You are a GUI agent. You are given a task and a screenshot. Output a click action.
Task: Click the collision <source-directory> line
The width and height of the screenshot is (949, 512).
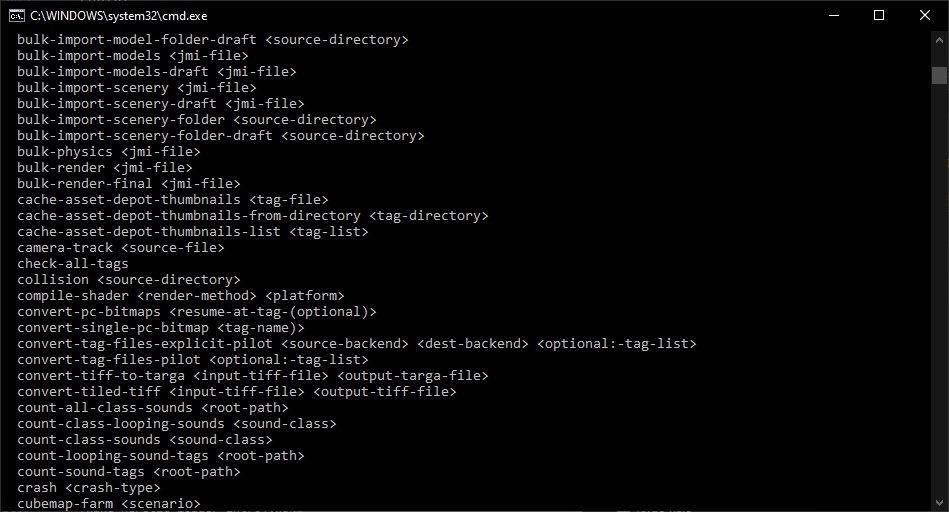tap(128, 280)
